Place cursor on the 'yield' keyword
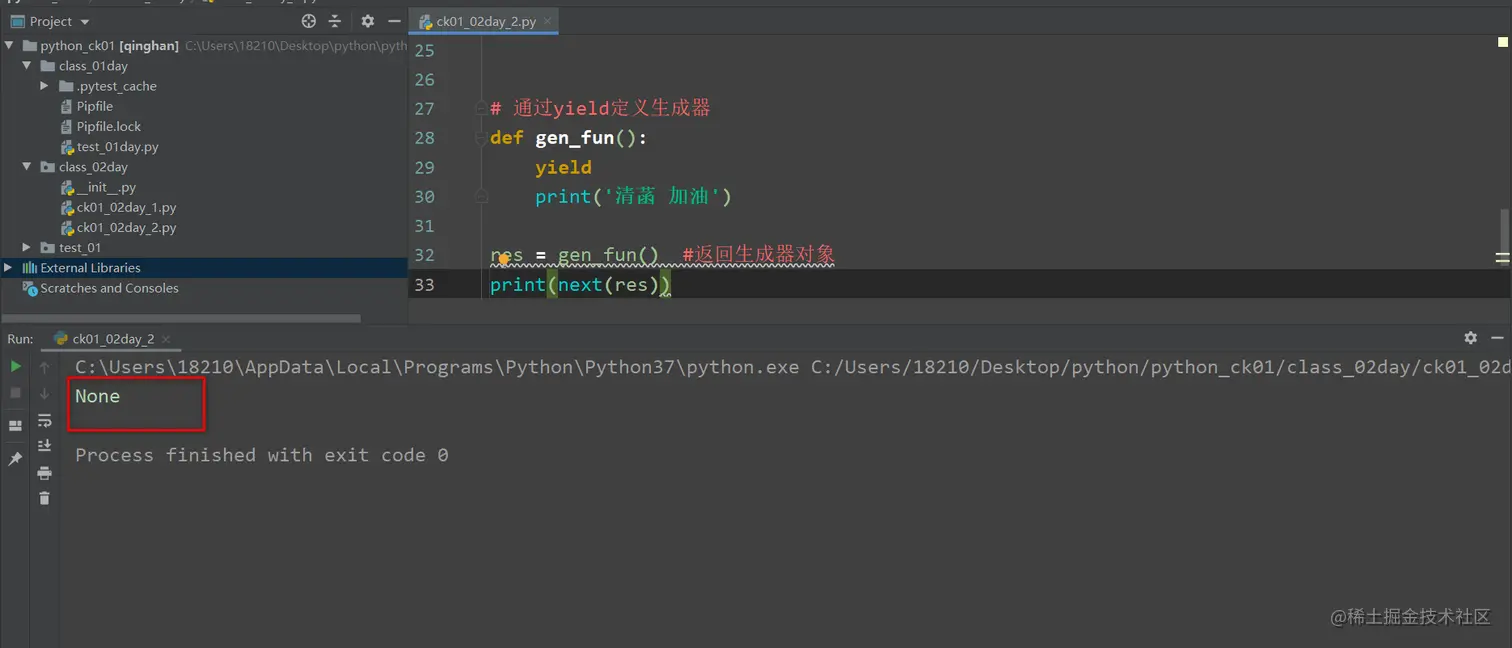 pos(563,167)
